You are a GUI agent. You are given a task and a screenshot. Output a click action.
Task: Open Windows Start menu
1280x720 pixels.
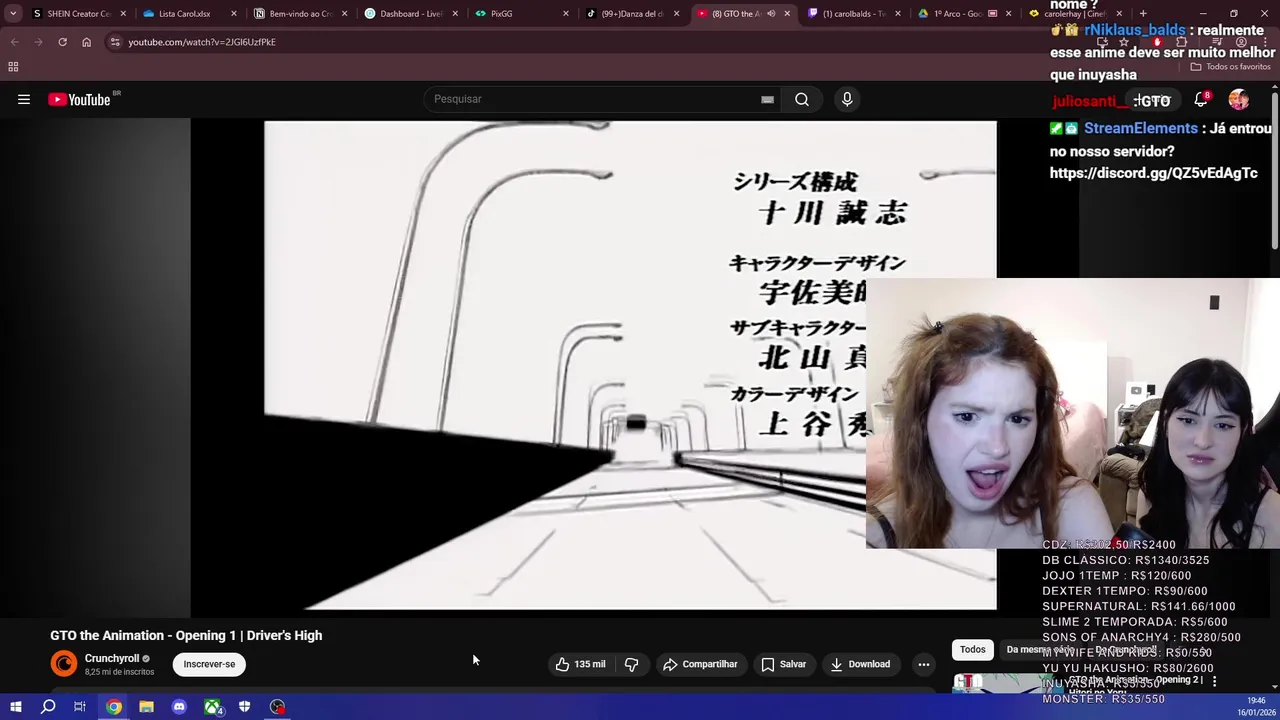(x=15, y=707)
